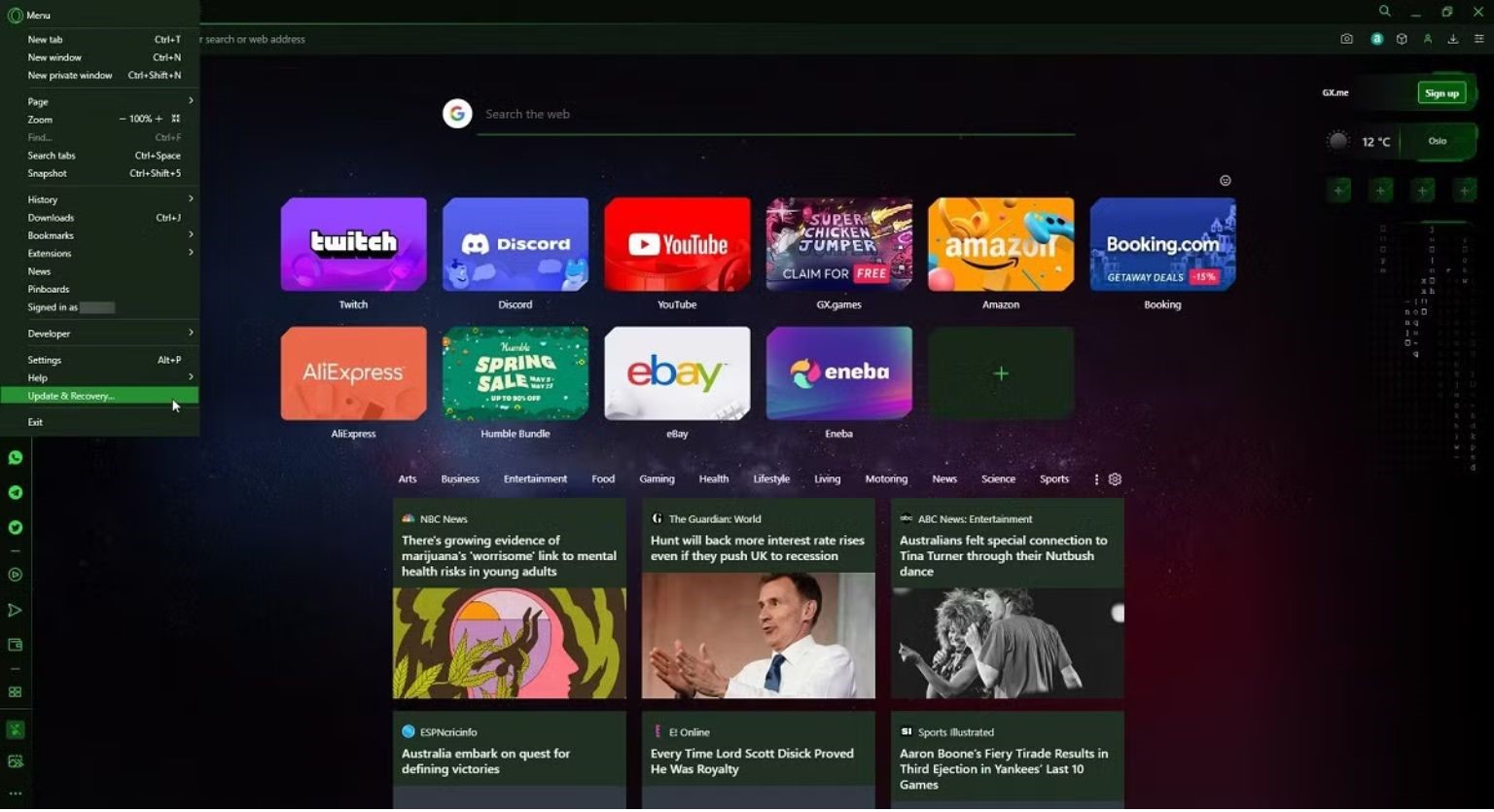The image size is (1494, 812).
Task: Expand the Page submenu
Action: click(99, 101)
